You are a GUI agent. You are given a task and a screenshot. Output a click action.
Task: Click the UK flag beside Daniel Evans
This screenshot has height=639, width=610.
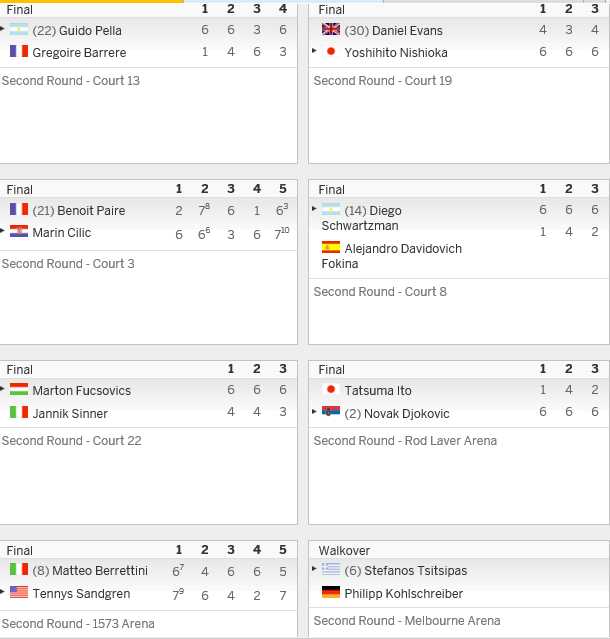331,29
